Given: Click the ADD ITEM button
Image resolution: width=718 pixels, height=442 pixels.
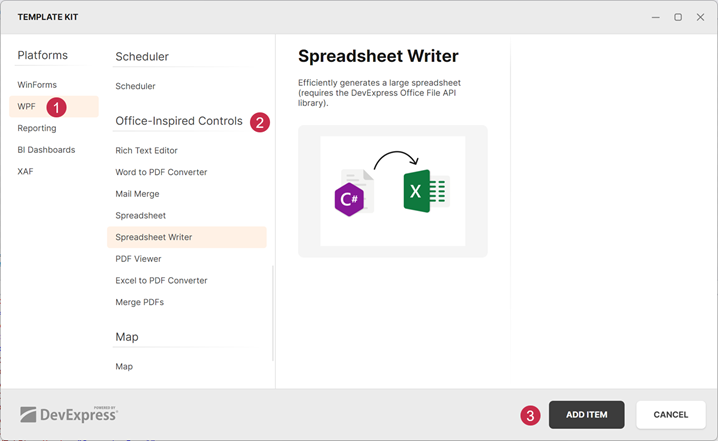Looking at the screenshot, I should 587,415.
